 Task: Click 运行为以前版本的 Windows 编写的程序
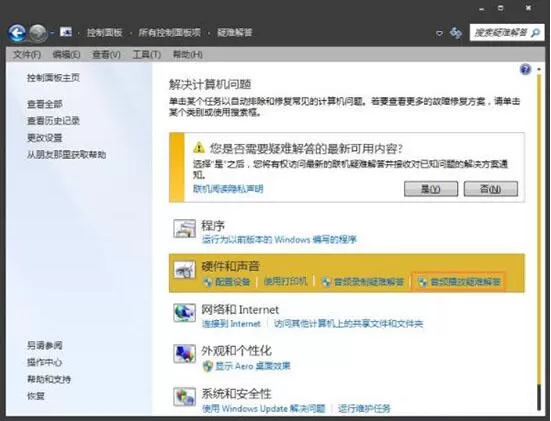tap(279, 240)
